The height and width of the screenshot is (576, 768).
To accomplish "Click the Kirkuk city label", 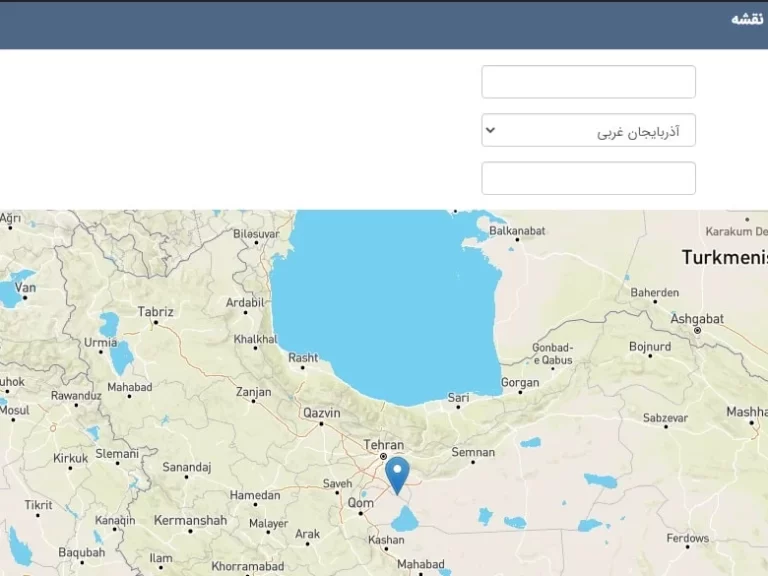I will tap(71, 458).
